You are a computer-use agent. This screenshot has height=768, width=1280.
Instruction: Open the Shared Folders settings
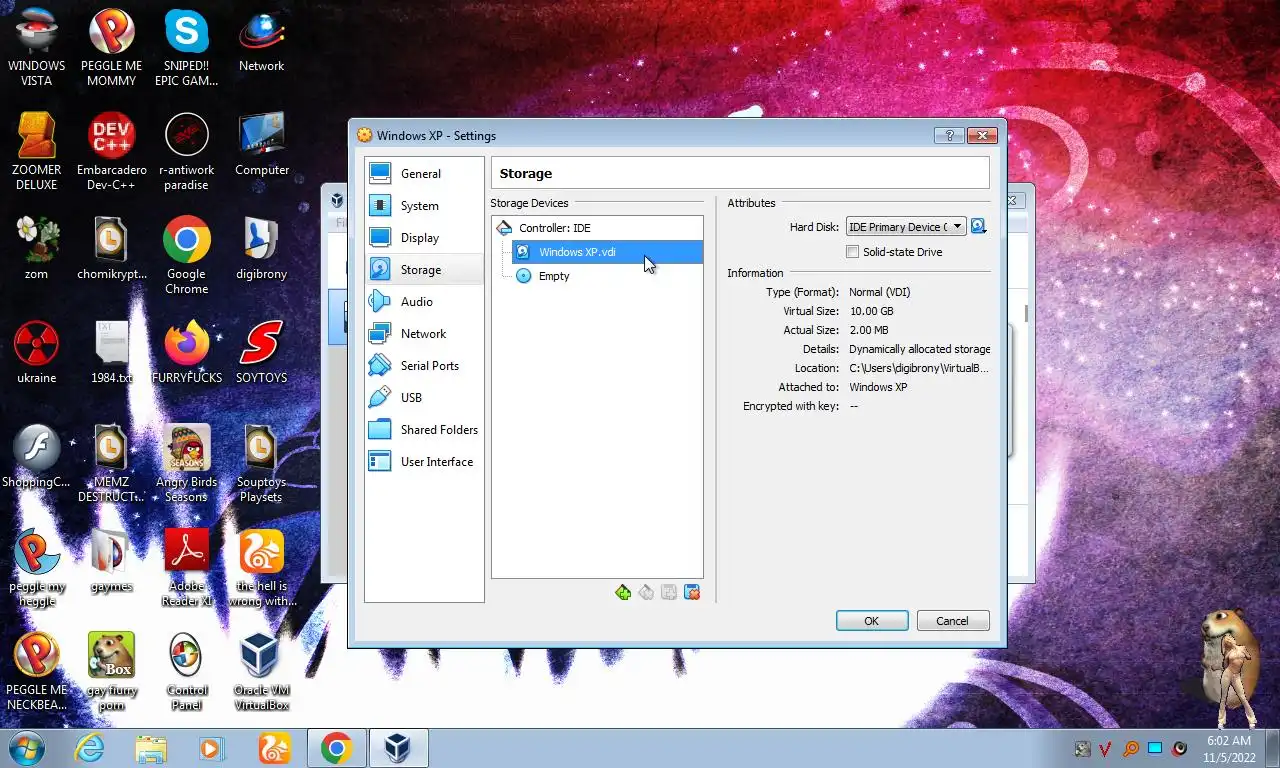424,430
